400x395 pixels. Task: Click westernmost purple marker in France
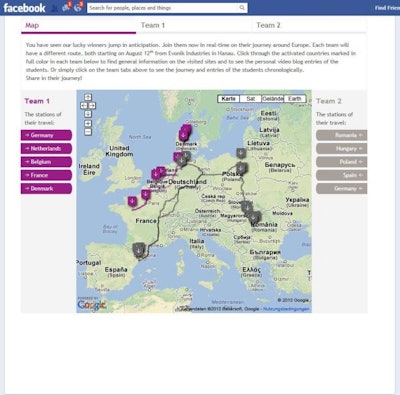[x=132, y=201]
